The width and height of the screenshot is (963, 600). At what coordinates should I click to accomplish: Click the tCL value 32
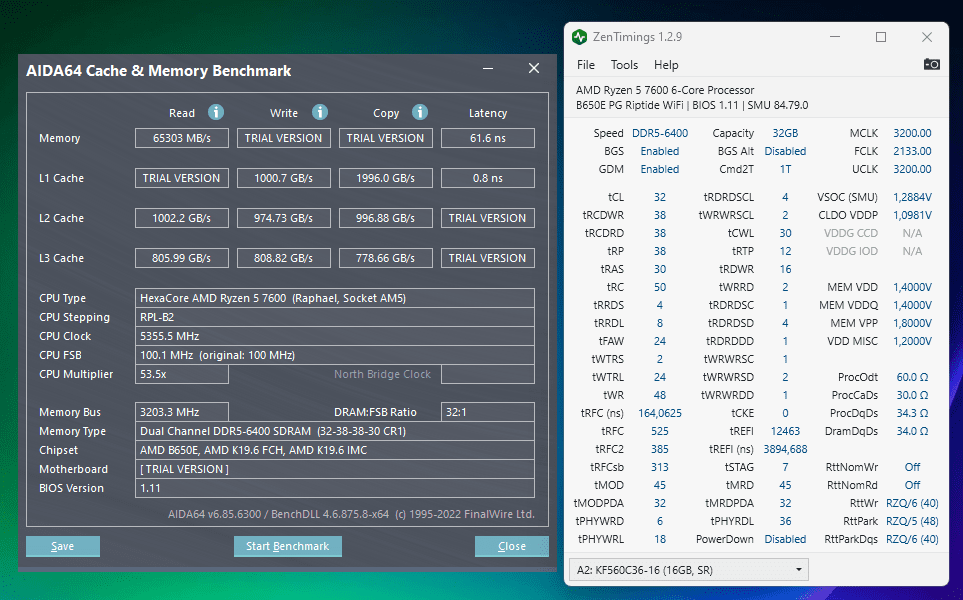tap(660, 197)
